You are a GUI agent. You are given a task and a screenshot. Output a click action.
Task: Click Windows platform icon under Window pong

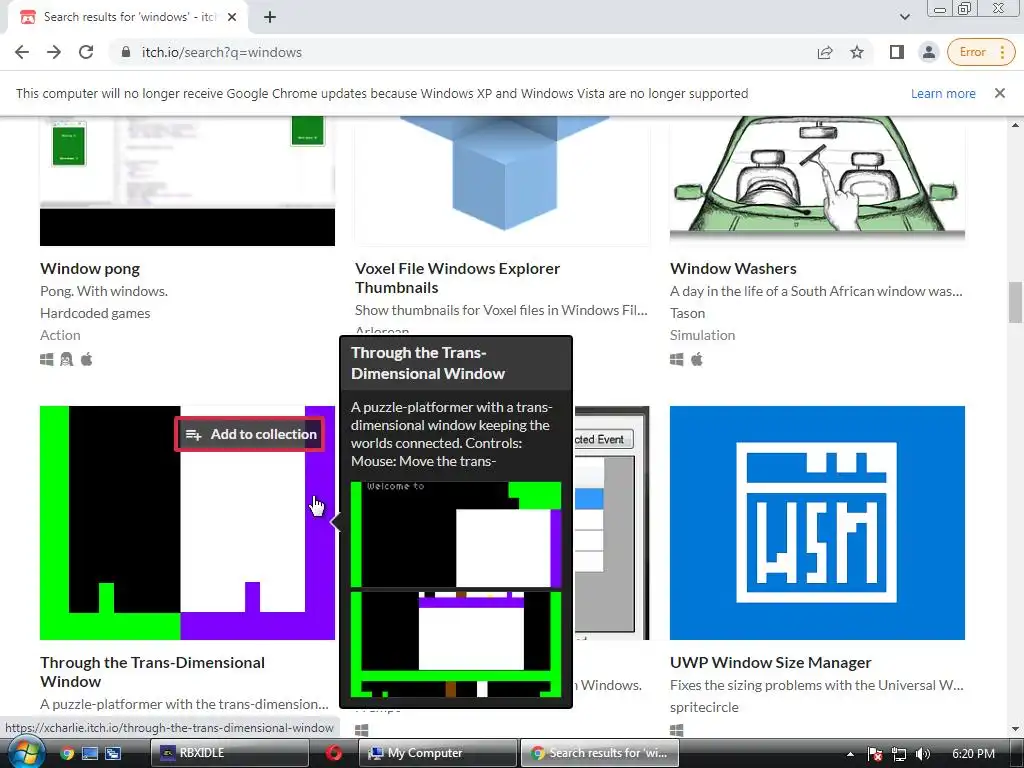click(46, 359)
